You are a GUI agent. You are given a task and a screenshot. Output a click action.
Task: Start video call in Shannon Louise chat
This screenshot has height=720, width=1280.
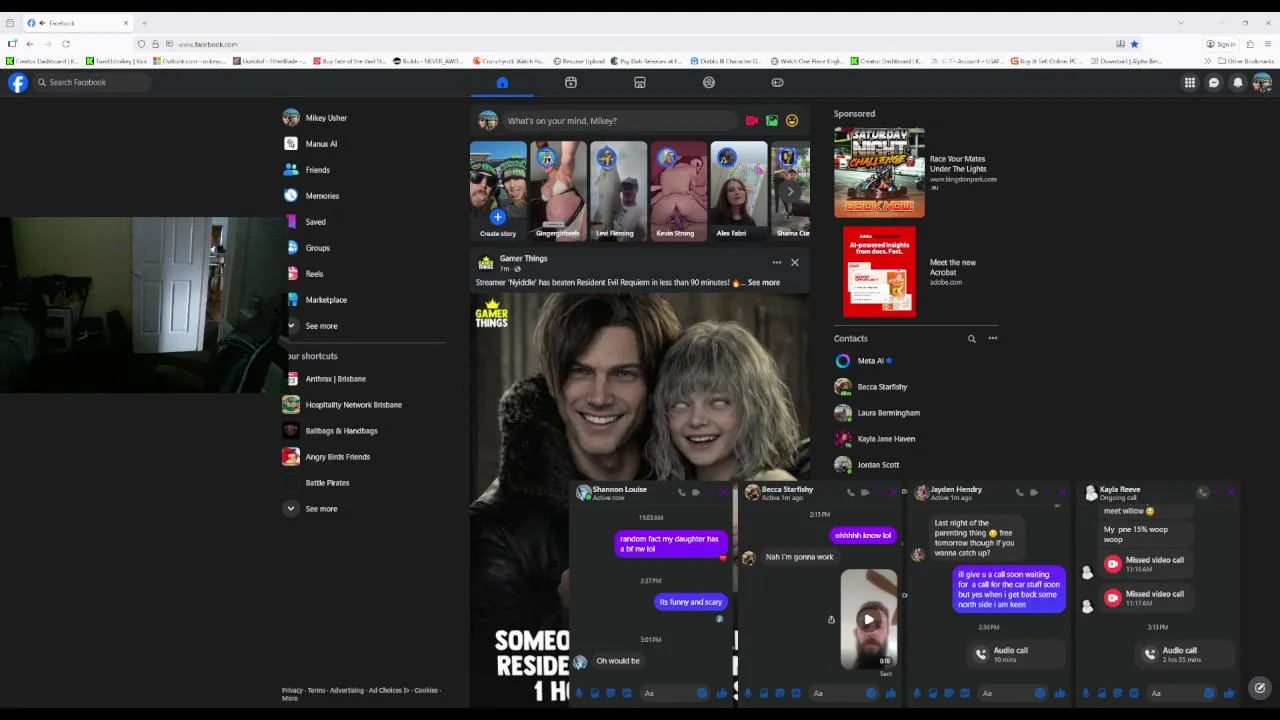(696, 492)
